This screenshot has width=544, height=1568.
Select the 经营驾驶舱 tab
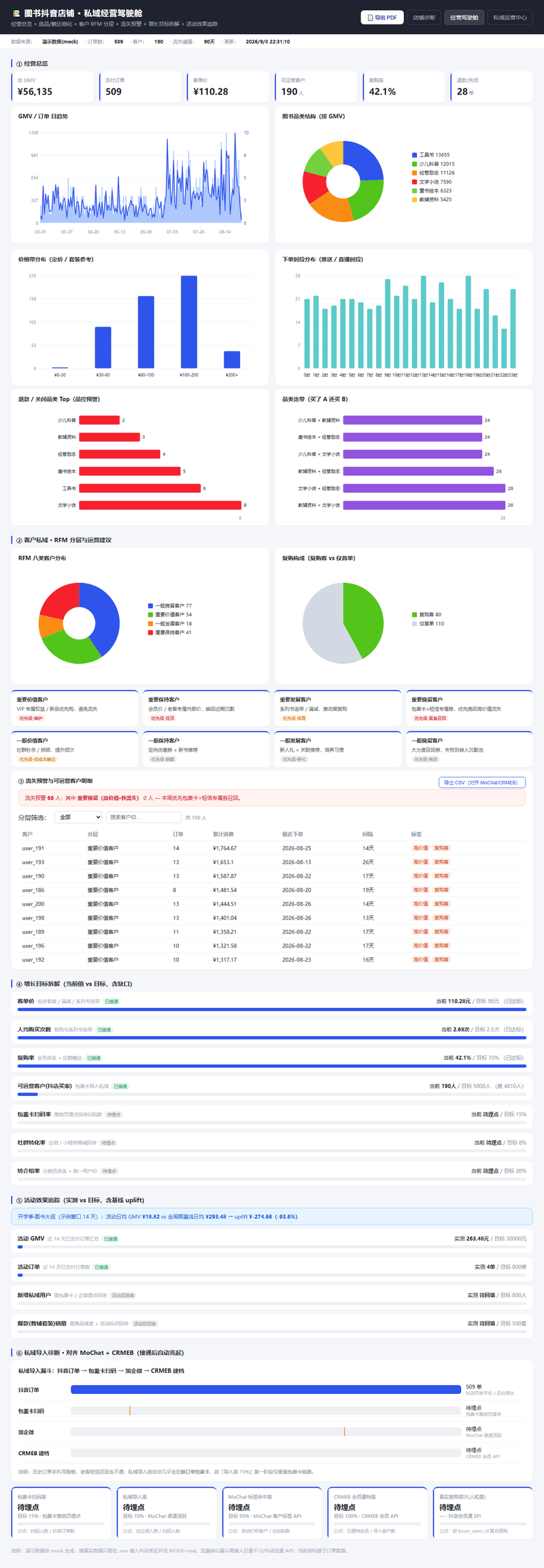(464, 18)
